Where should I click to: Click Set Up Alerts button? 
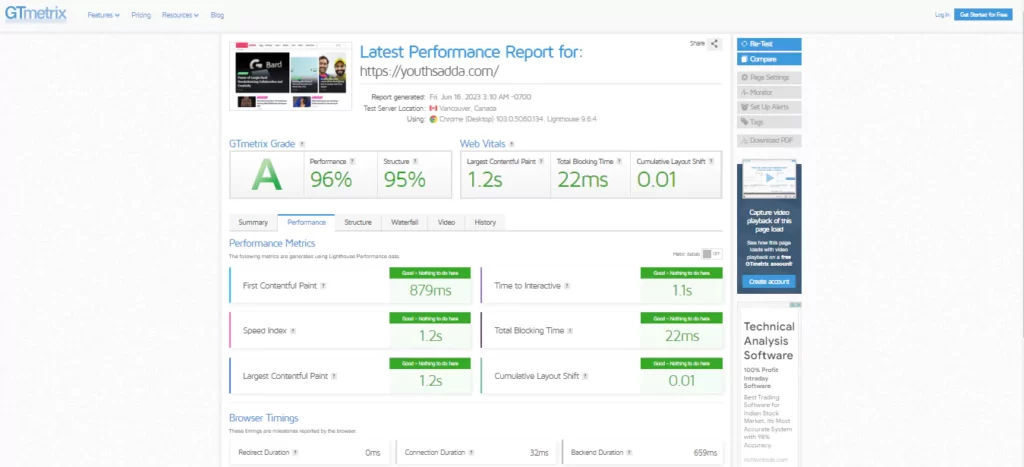769,107
